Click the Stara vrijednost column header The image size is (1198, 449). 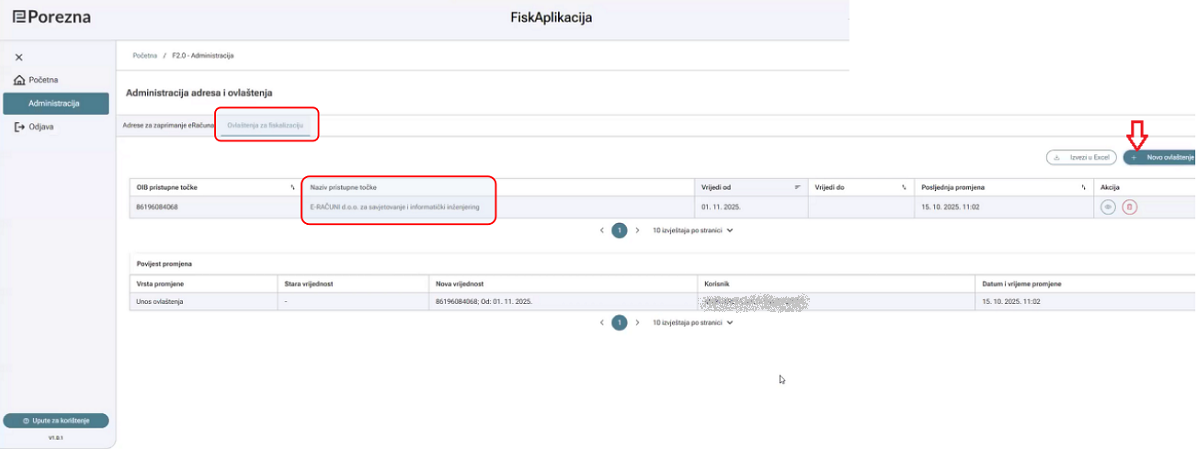351,283
